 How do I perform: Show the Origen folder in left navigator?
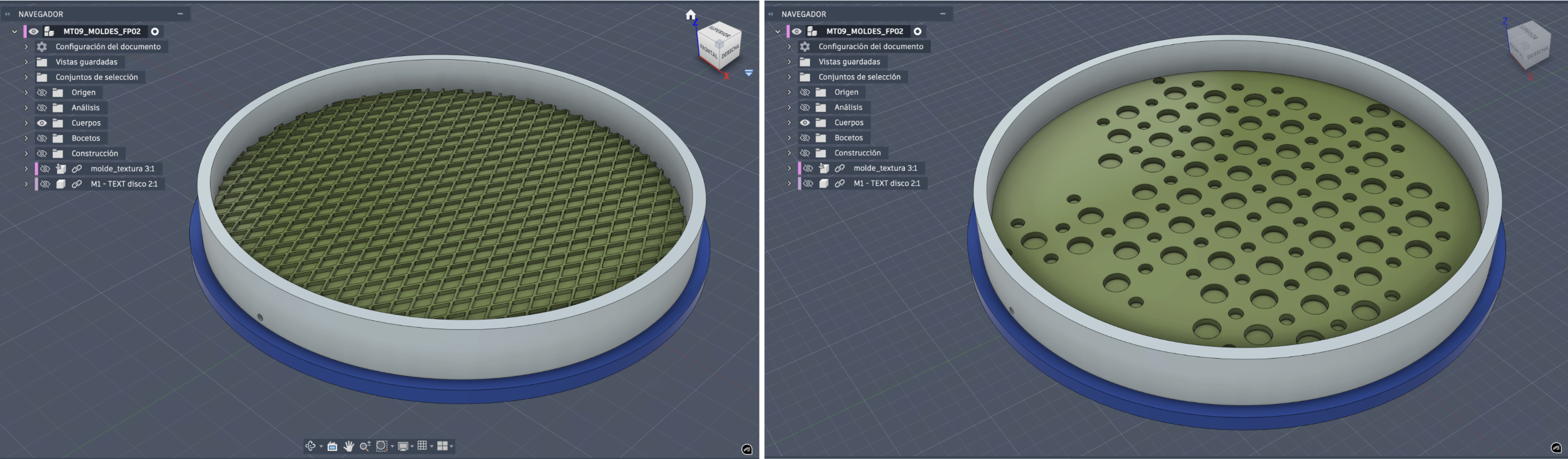[42, 92]
